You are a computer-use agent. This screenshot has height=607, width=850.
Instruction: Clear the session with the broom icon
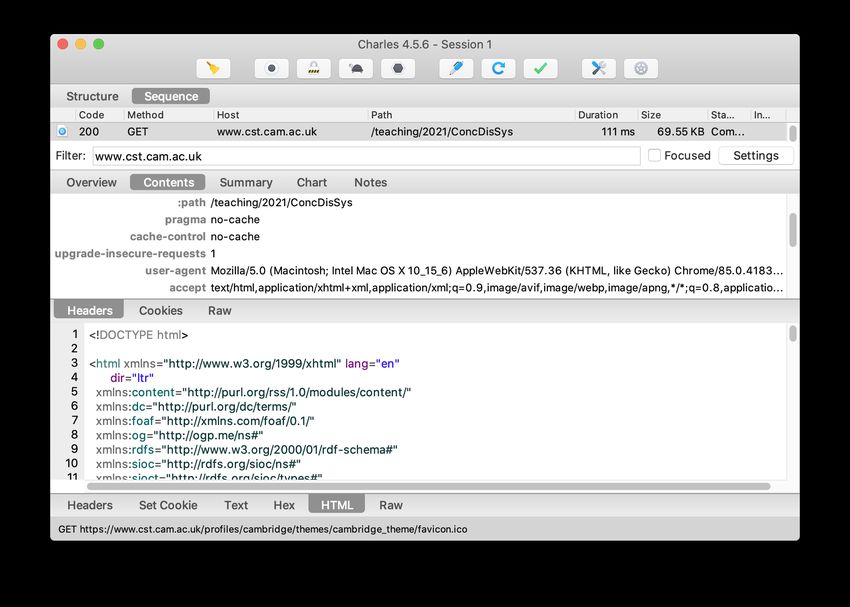[213, 68]
